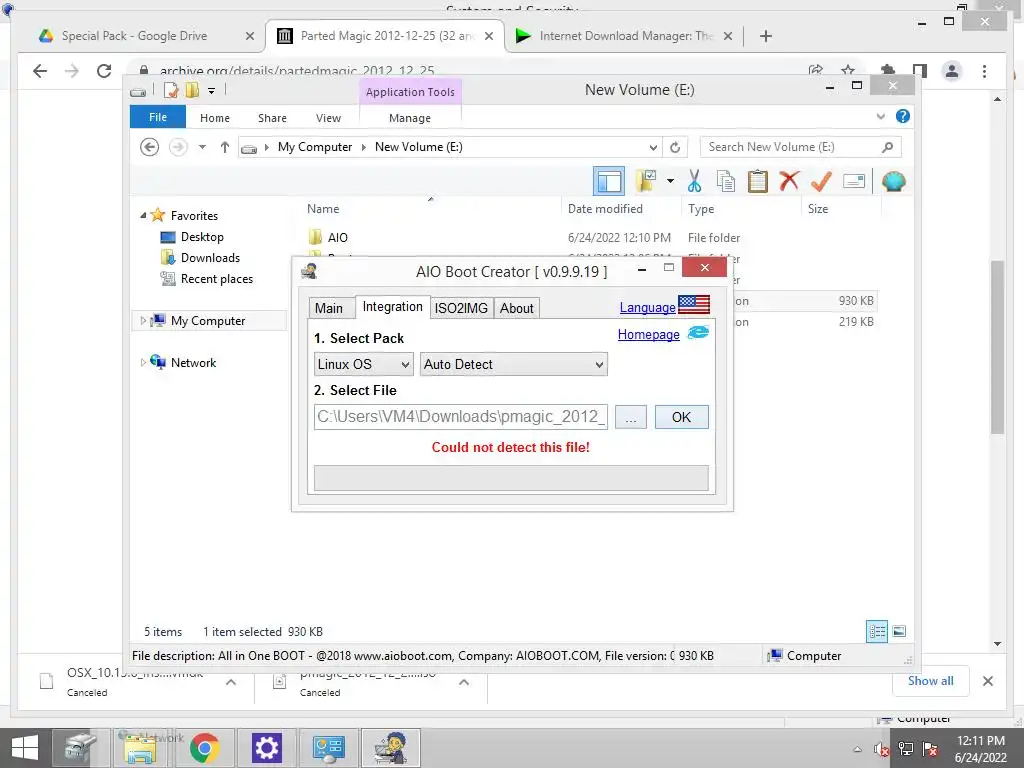The width and height of the screenshot is (1024, 768).
Task: Click the Copy documents icon
Action: point(726,181)
